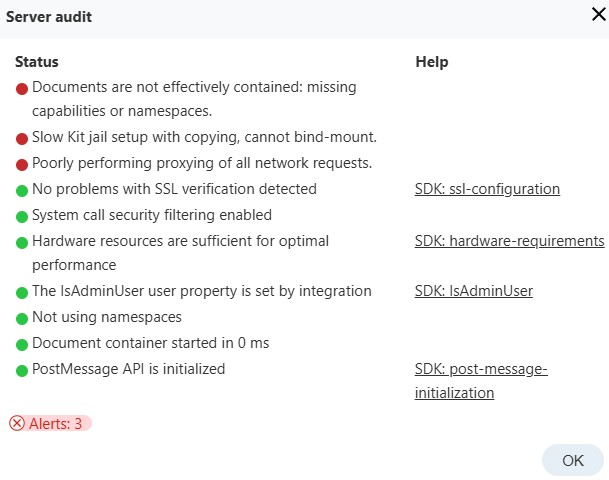Click green dot beside PostMessage API initialized

(22, 370)
